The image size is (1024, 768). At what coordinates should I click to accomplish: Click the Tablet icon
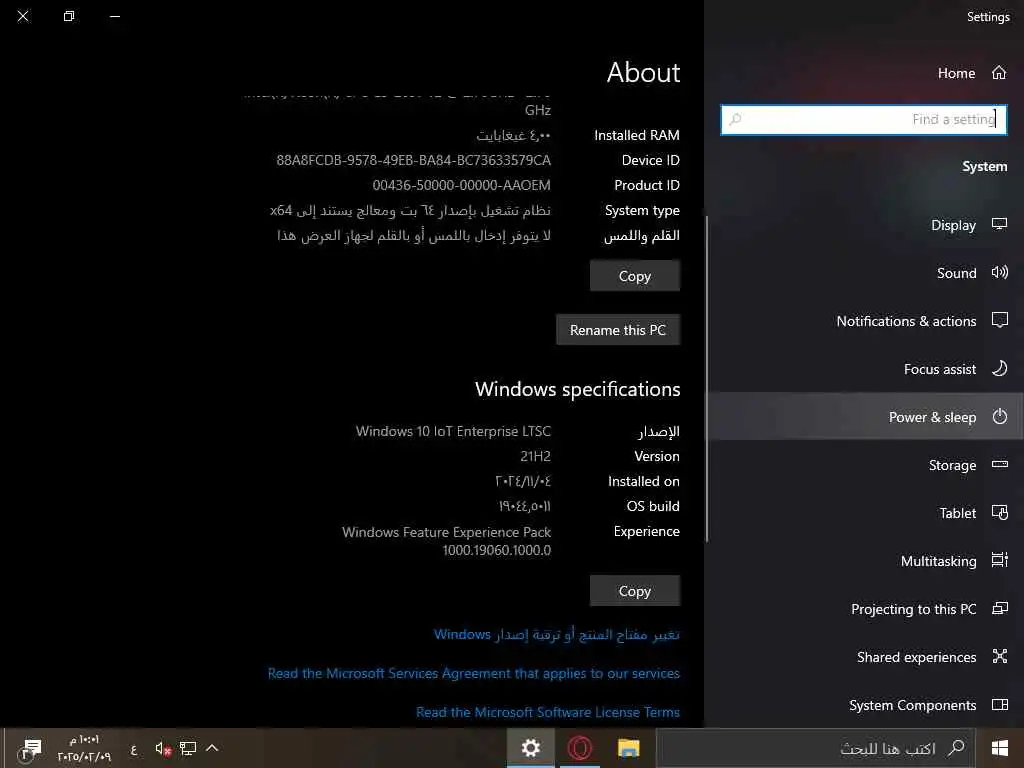(999, 513)
